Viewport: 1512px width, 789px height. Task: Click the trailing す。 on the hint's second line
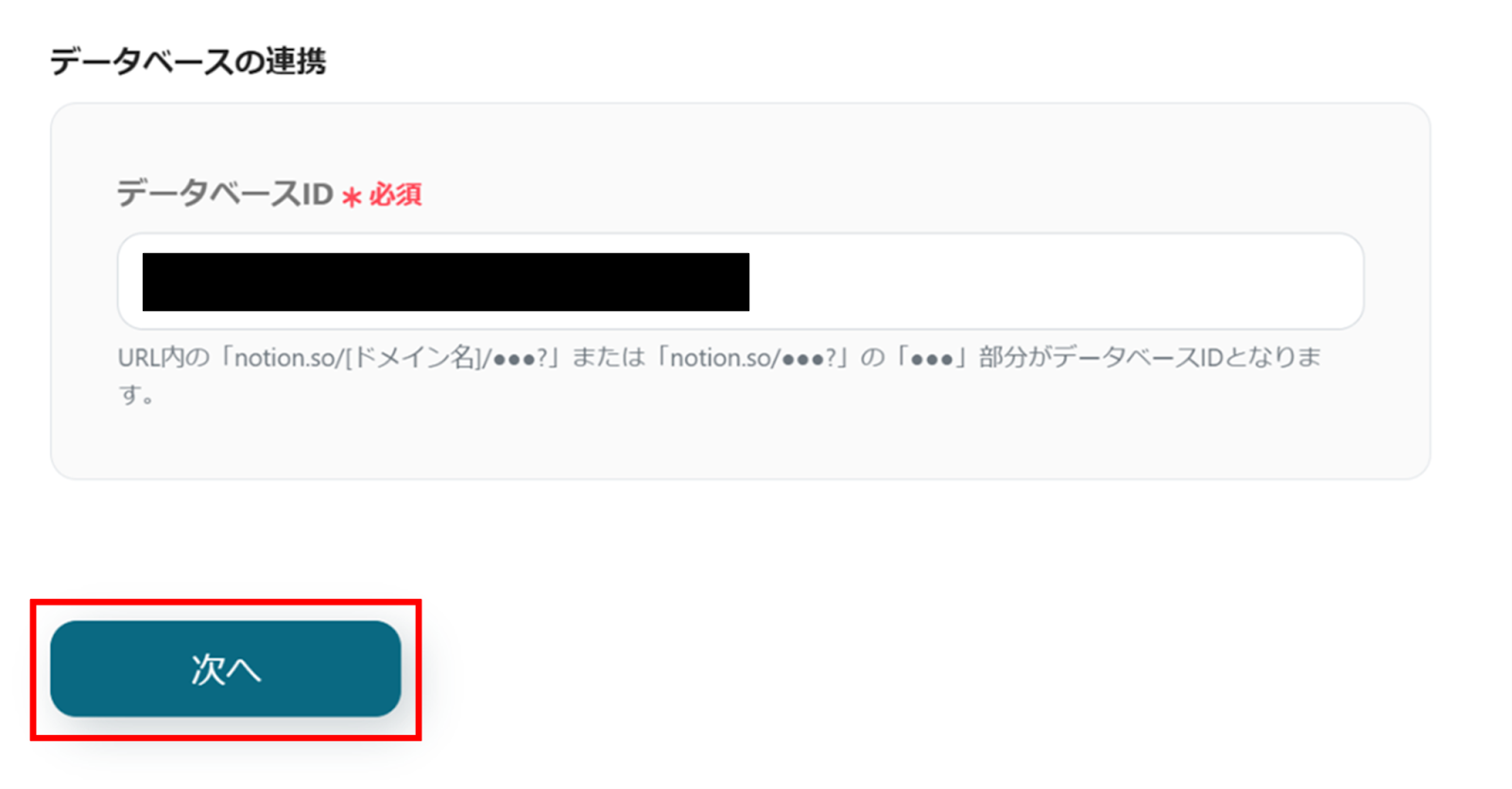pos(136,394)
